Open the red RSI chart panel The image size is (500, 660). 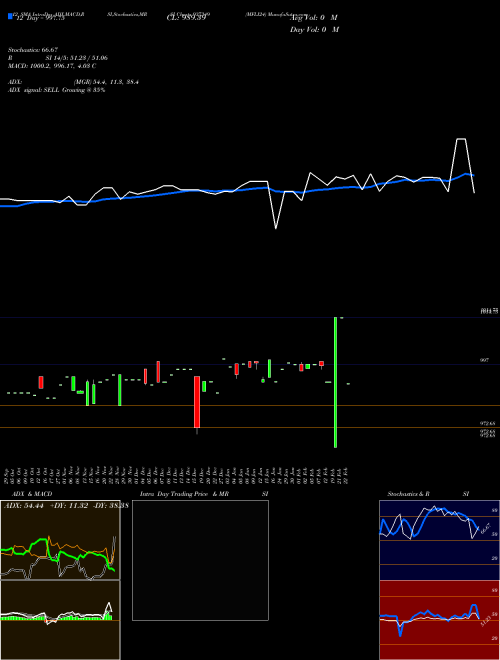click(x=439, y=620)
